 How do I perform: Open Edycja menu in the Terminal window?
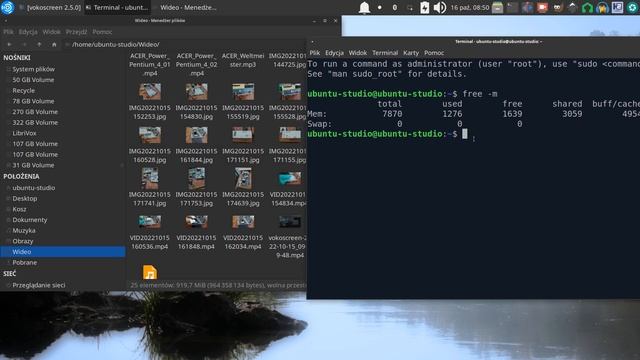334,53
